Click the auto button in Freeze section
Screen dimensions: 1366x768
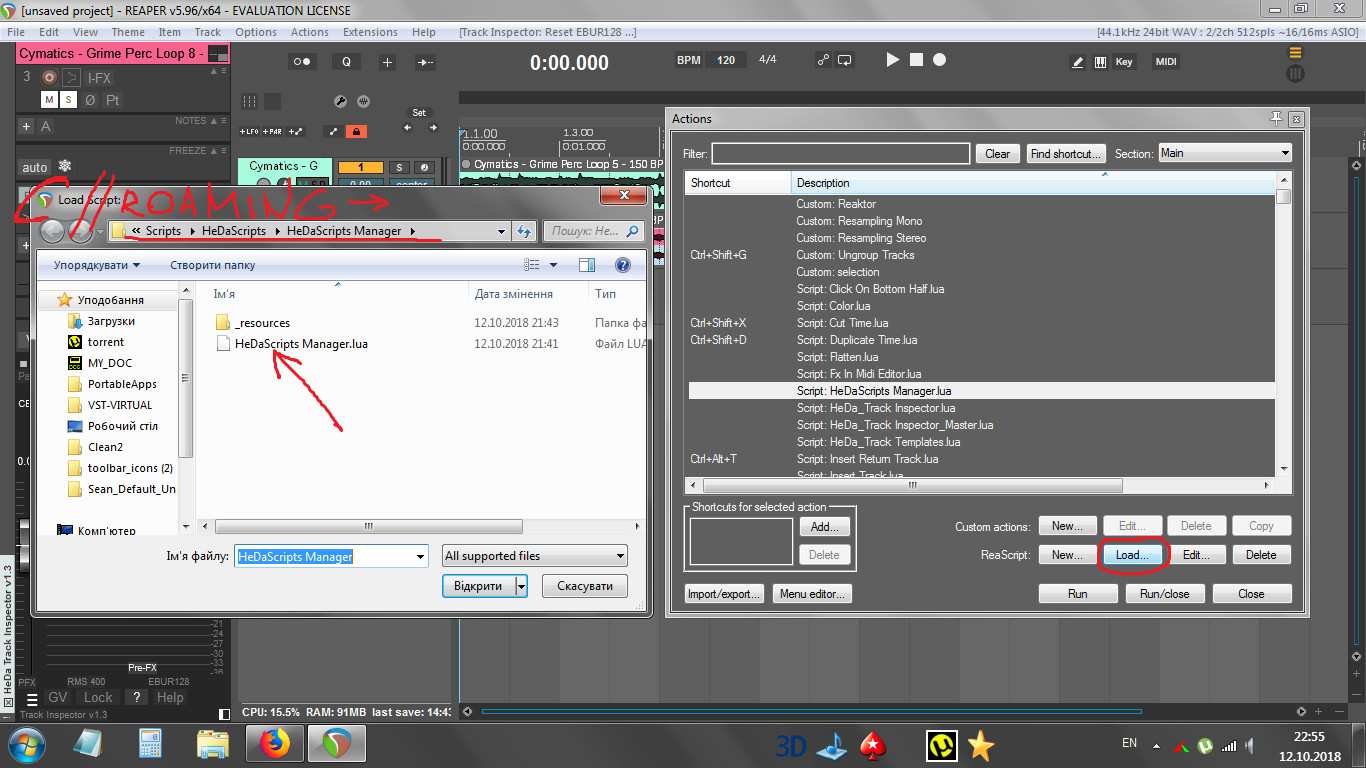(35, 167)
